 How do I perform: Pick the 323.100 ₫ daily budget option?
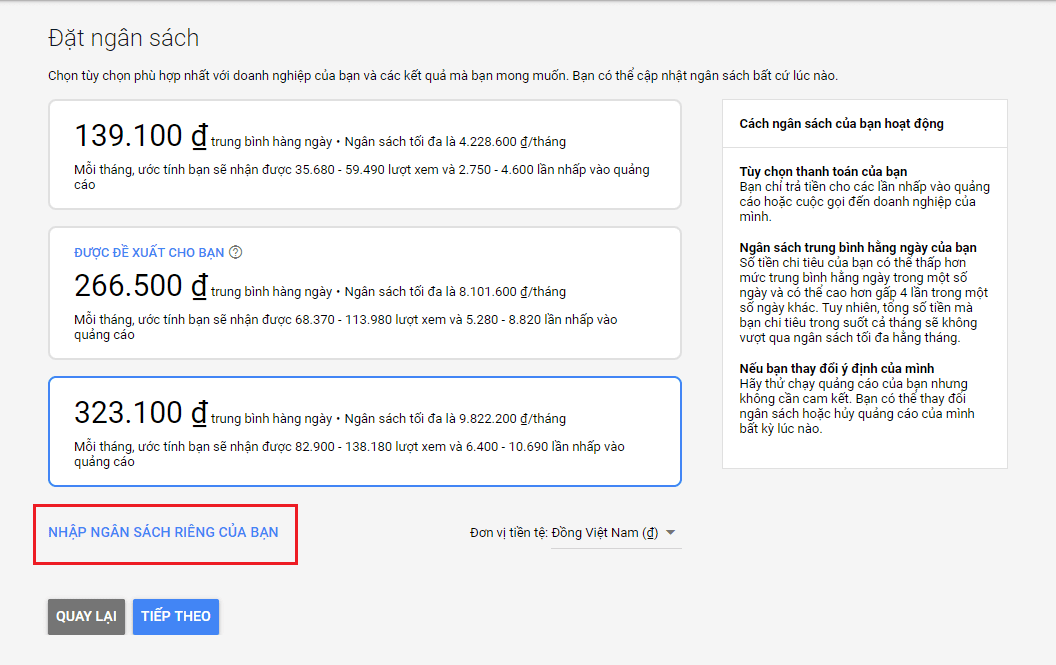(364, 431)
